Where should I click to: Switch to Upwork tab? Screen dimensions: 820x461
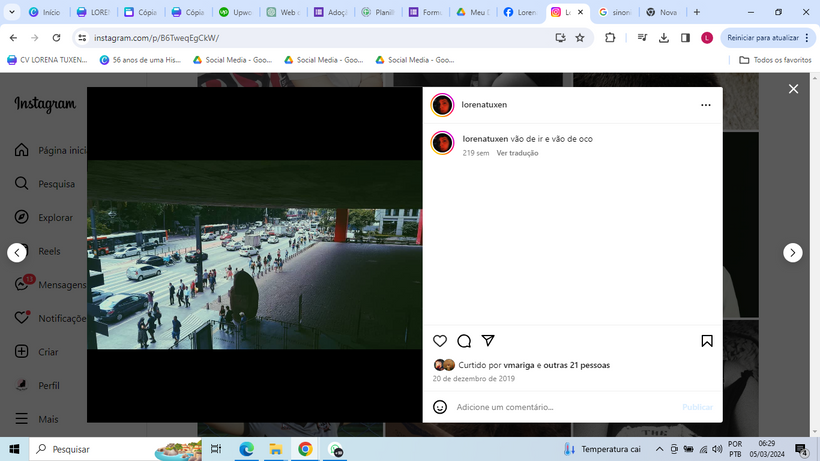(x=236, y=12)
